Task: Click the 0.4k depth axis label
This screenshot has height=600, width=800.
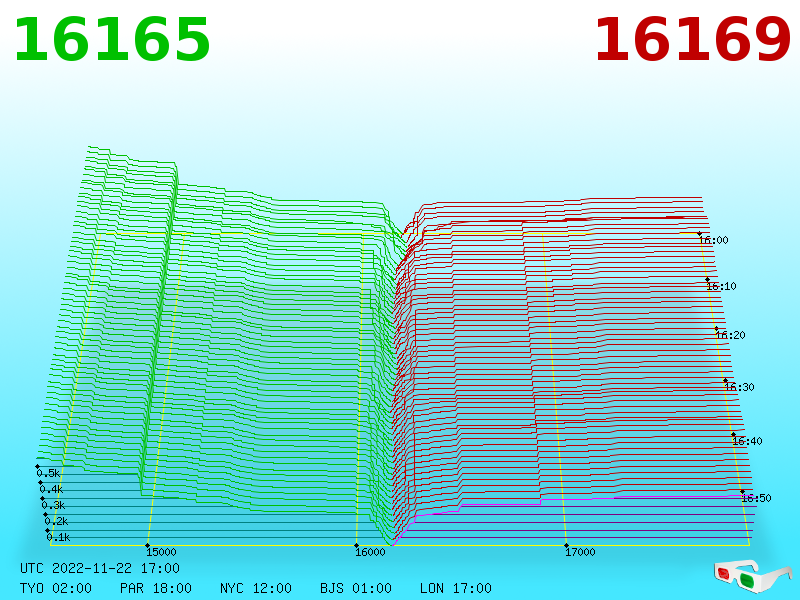Action: click(52, 489)
